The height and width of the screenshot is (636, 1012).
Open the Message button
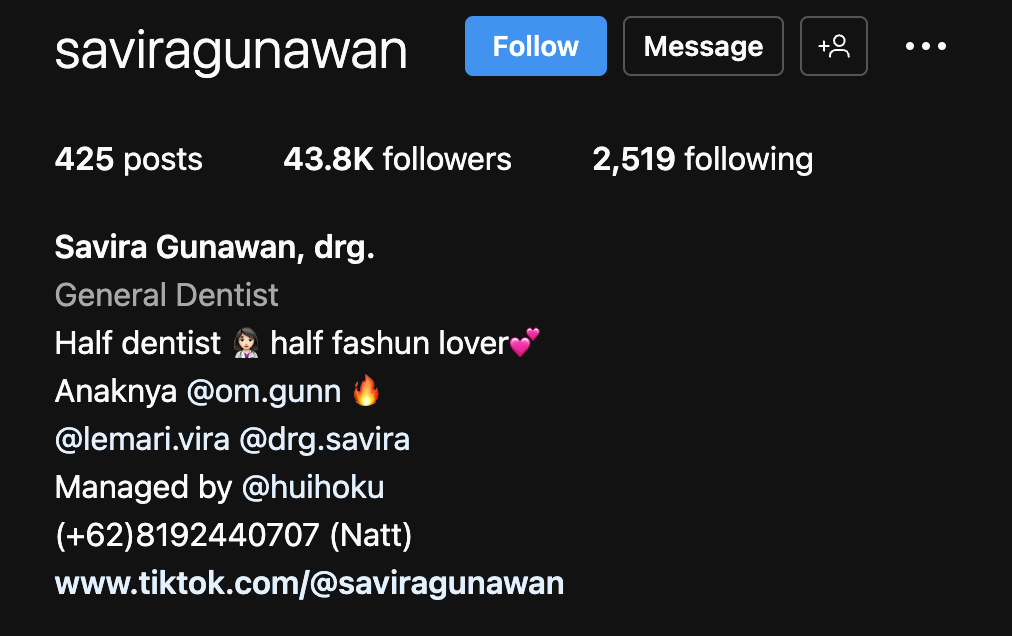[x=703, y=46]
